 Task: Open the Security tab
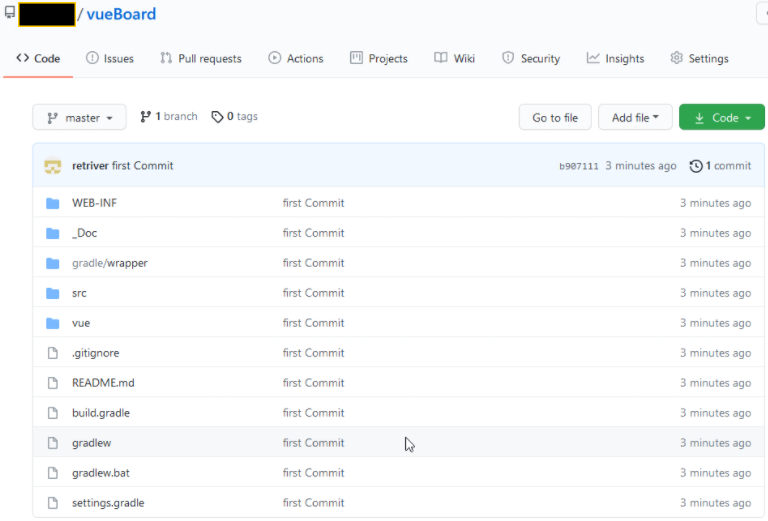(531, 58)
